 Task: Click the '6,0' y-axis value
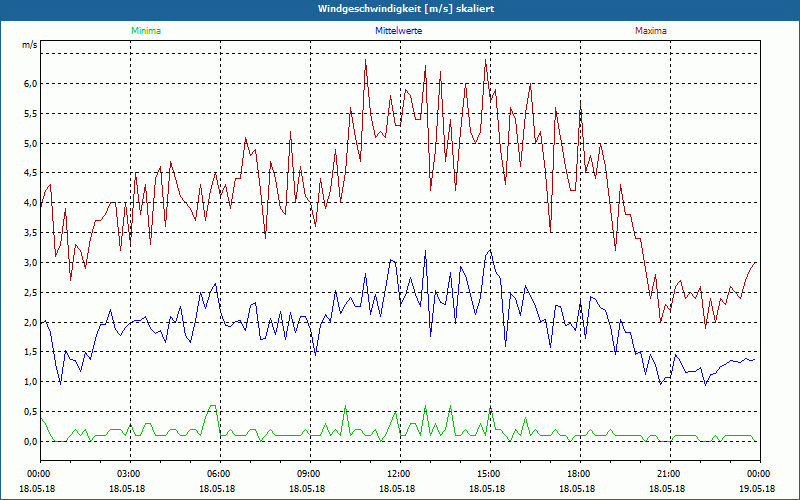tap(31, 84)
